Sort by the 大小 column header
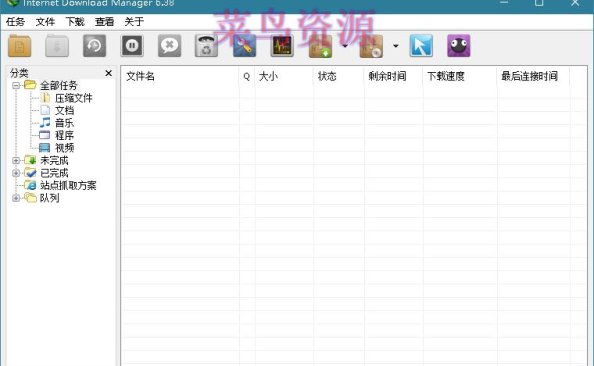Screen dimensions: 594x366 point(284,76)
